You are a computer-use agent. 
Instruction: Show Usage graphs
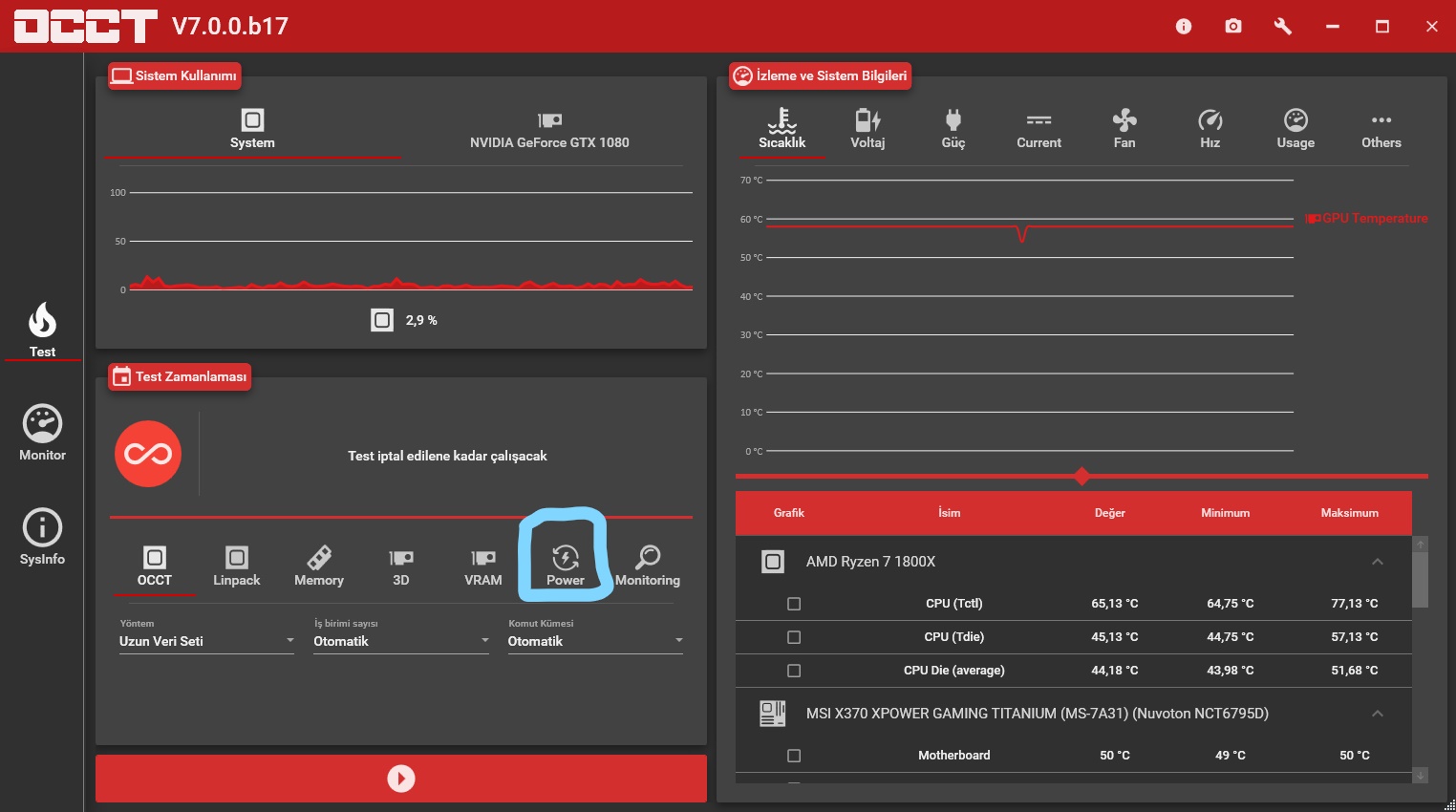pyautogui.click(x=1295, y=129)
